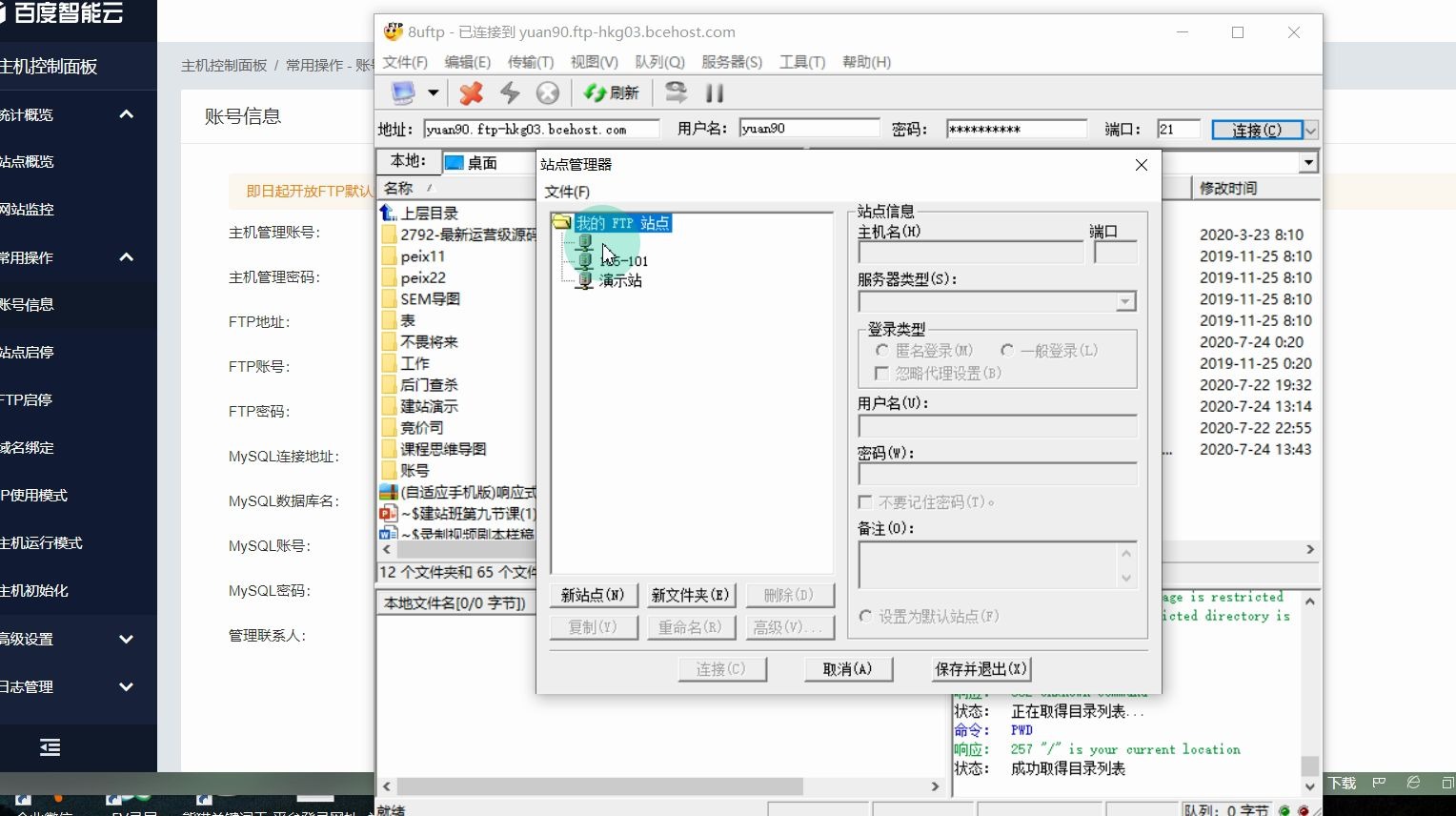Click the 保存并退出 button
Image resolution: width=1456 pixels, height=816 pixels.
pyautogui.click(x=980, y=668)
